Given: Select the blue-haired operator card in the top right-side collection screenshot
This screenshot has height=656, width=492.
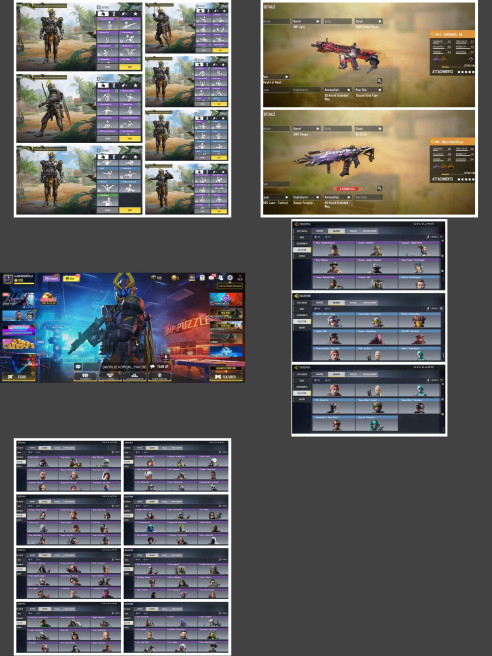Looking at the screenshot, I should click(x=420, y=266).
